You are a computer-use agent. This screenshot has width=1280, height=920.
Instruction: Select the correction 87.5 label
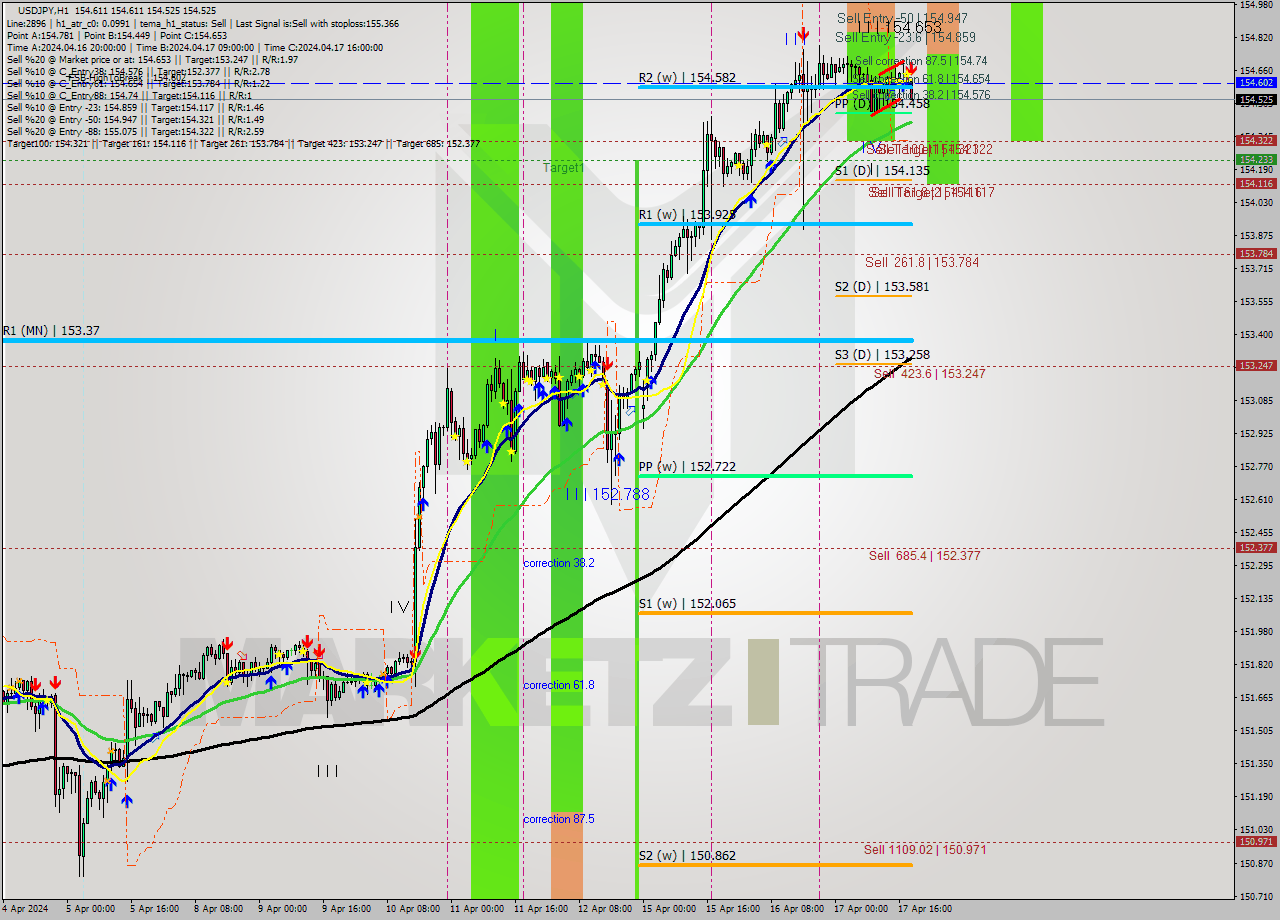pyautogui.click(x=559, y=819)
